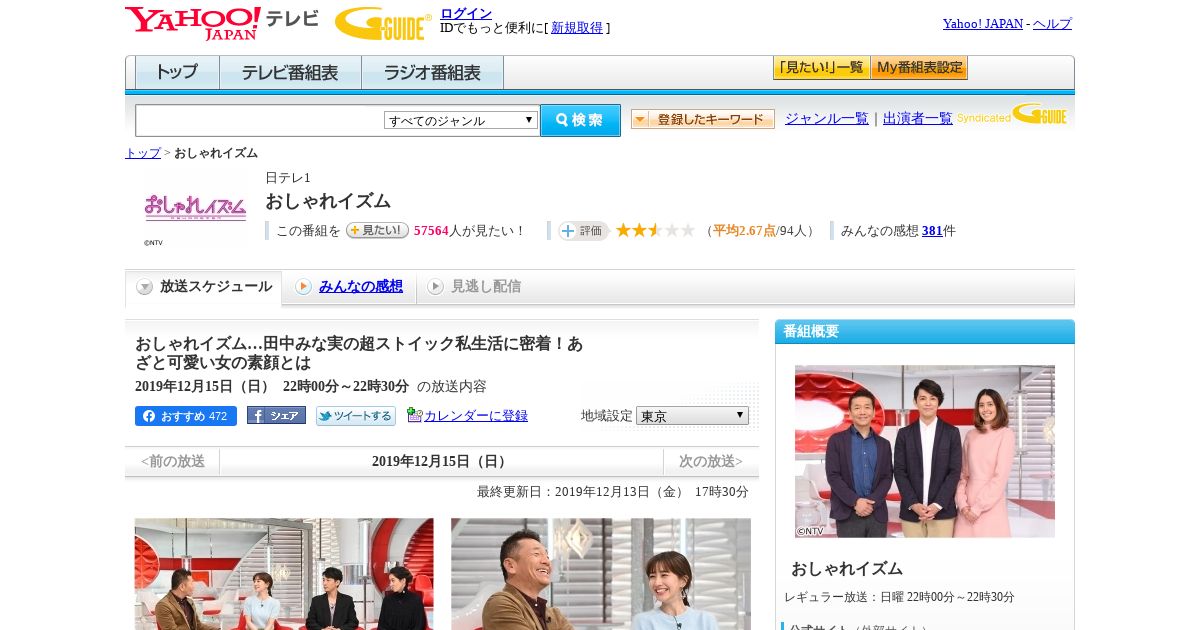
Task: Select the 見逃し配信 tab
Action: click(x=474, y=287)
